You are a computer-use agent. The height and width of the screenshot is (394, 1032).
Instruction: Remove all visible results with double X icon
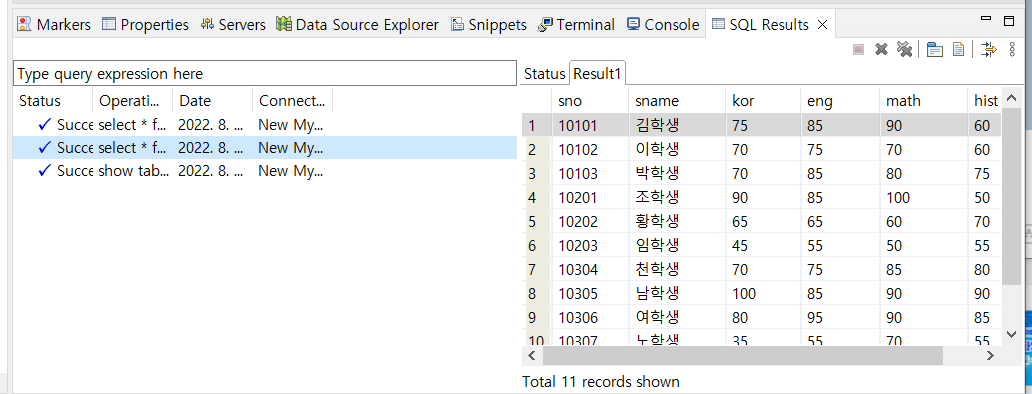tap(904, 49)
